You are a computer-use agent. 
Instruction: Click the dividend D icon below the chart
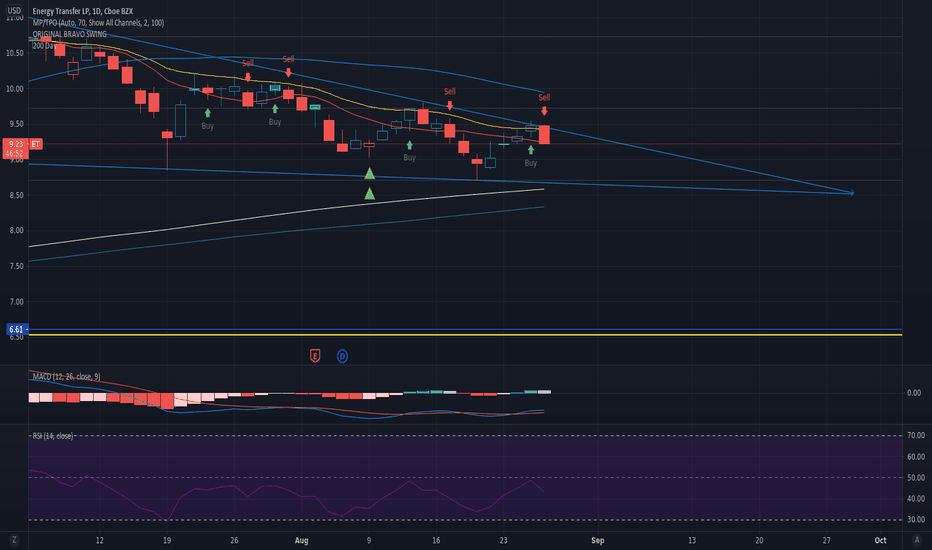coord(342,356)
